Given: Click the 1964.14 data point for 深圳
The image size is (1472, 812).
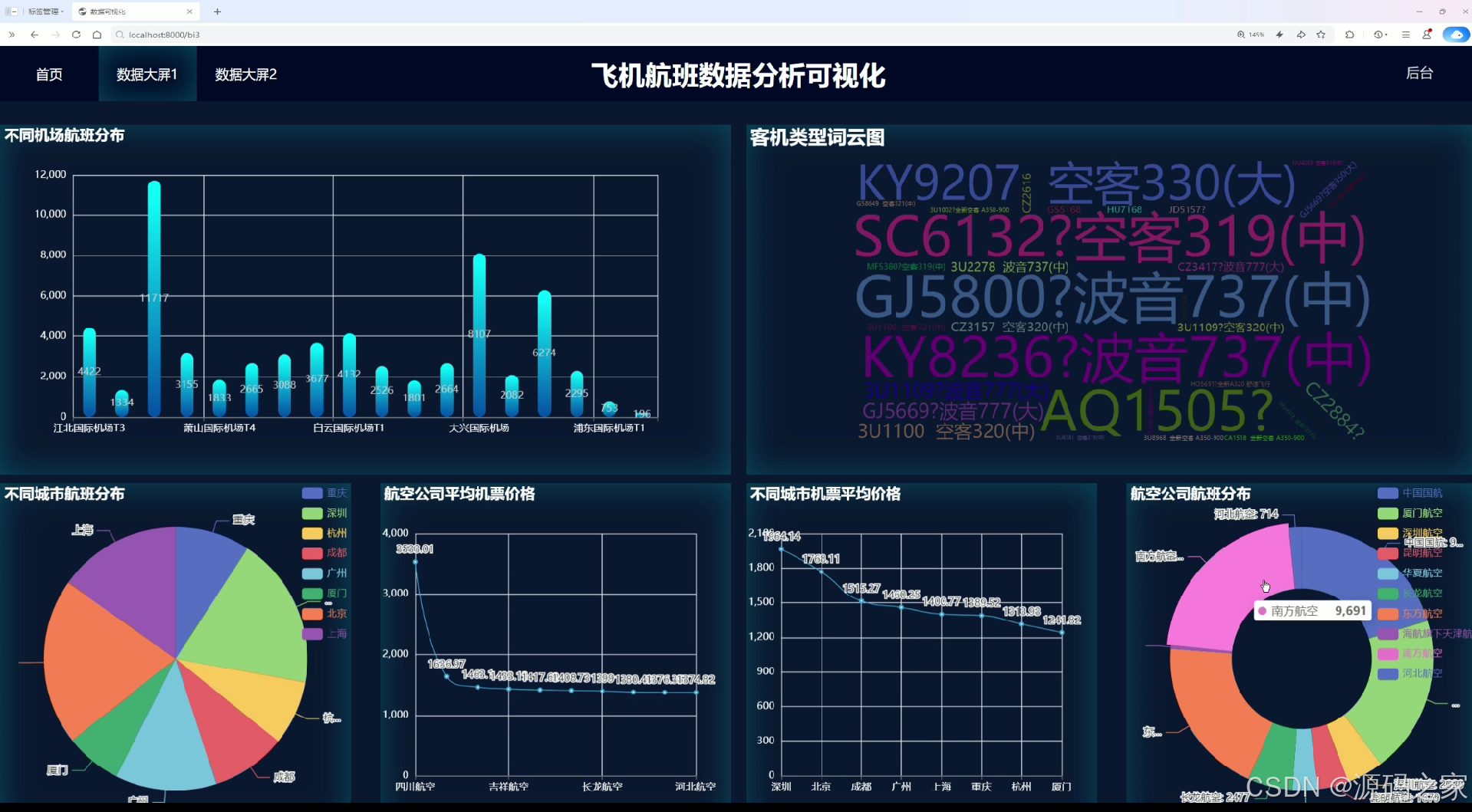Looking at the screenshot, I should (781, 549).
